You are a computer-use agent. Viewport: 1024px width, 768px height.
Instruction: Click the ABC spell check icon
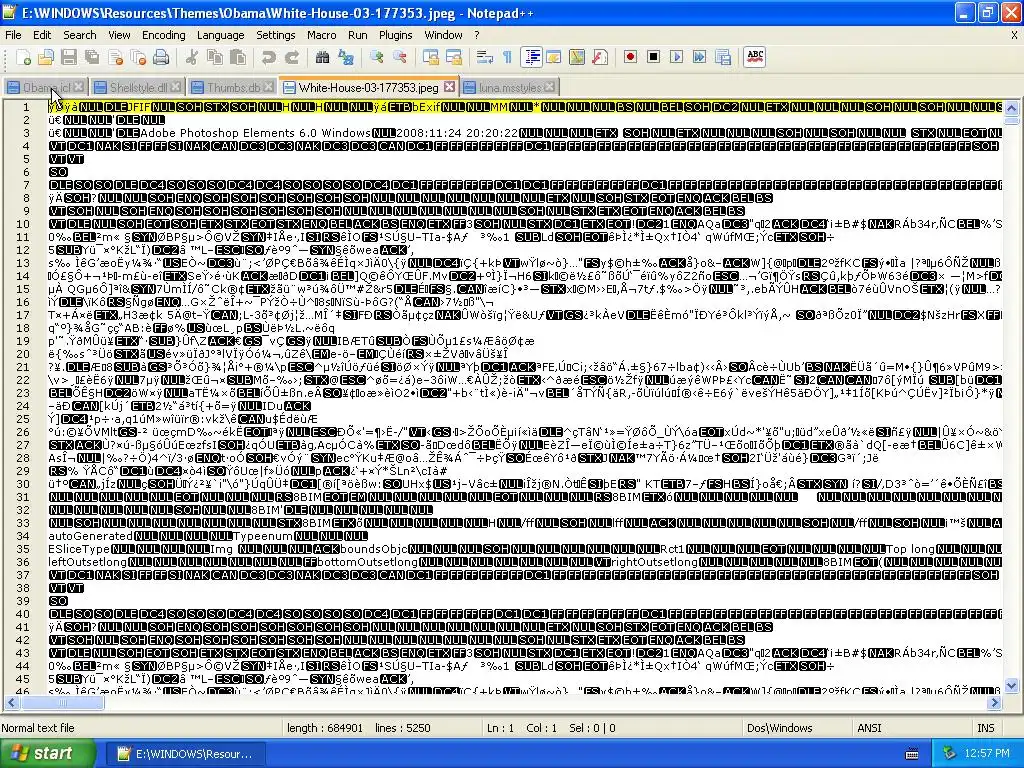[x=755, y=57]
